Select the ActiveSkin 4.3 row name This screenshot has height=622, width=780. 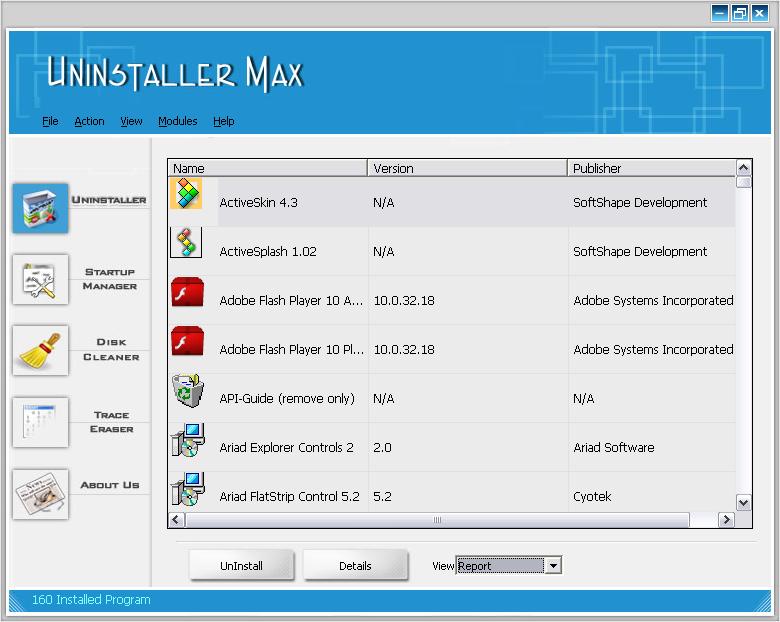coord(258,203)
